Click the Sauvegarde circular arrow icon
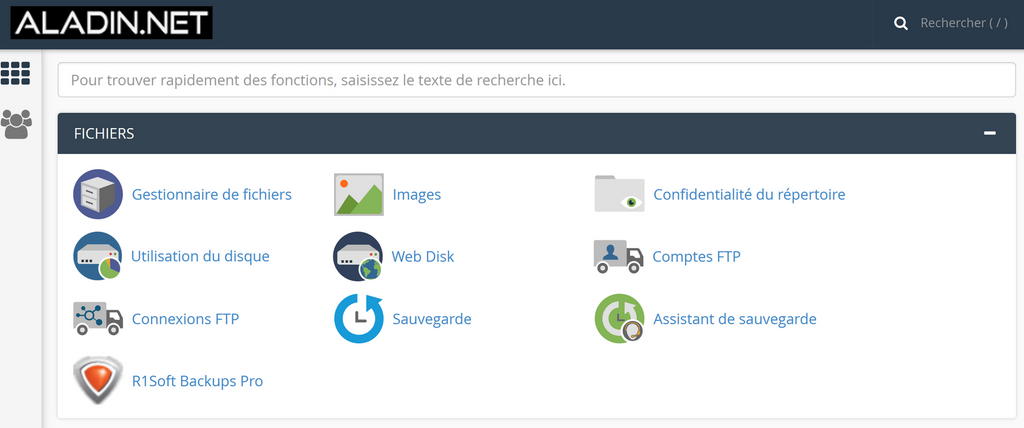 click(x=358, y=319)
